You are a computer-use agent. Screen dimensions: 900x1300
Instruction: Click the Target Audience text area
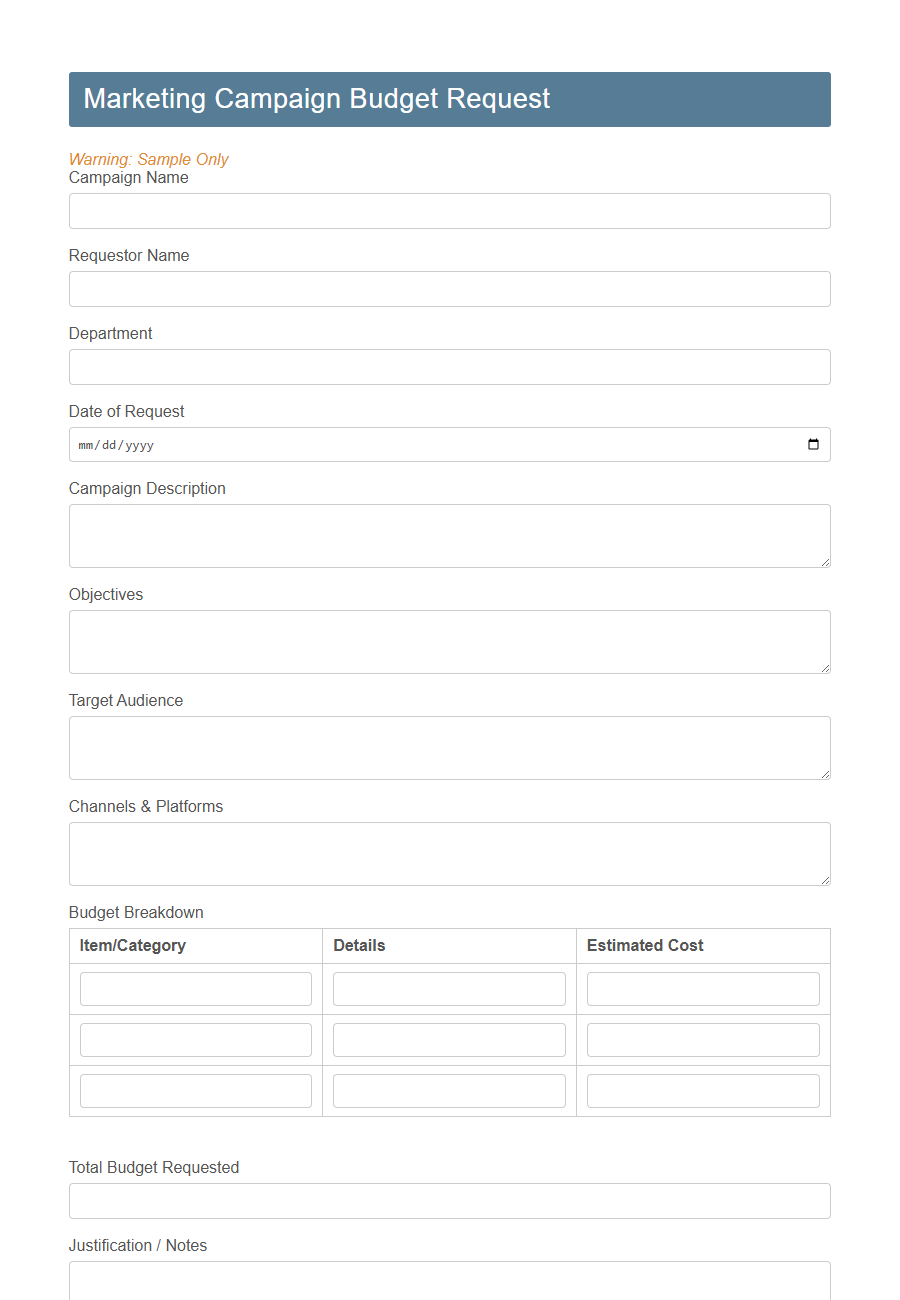[x=449, y=747]
